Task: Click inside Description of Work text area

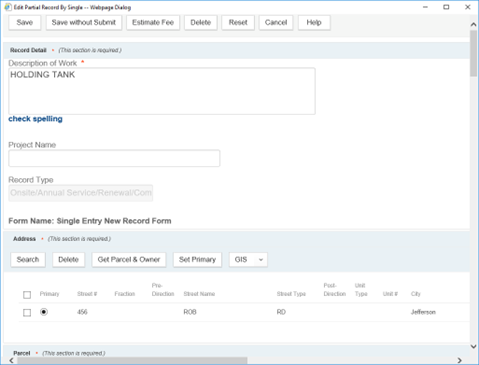Action: (162, 91)
